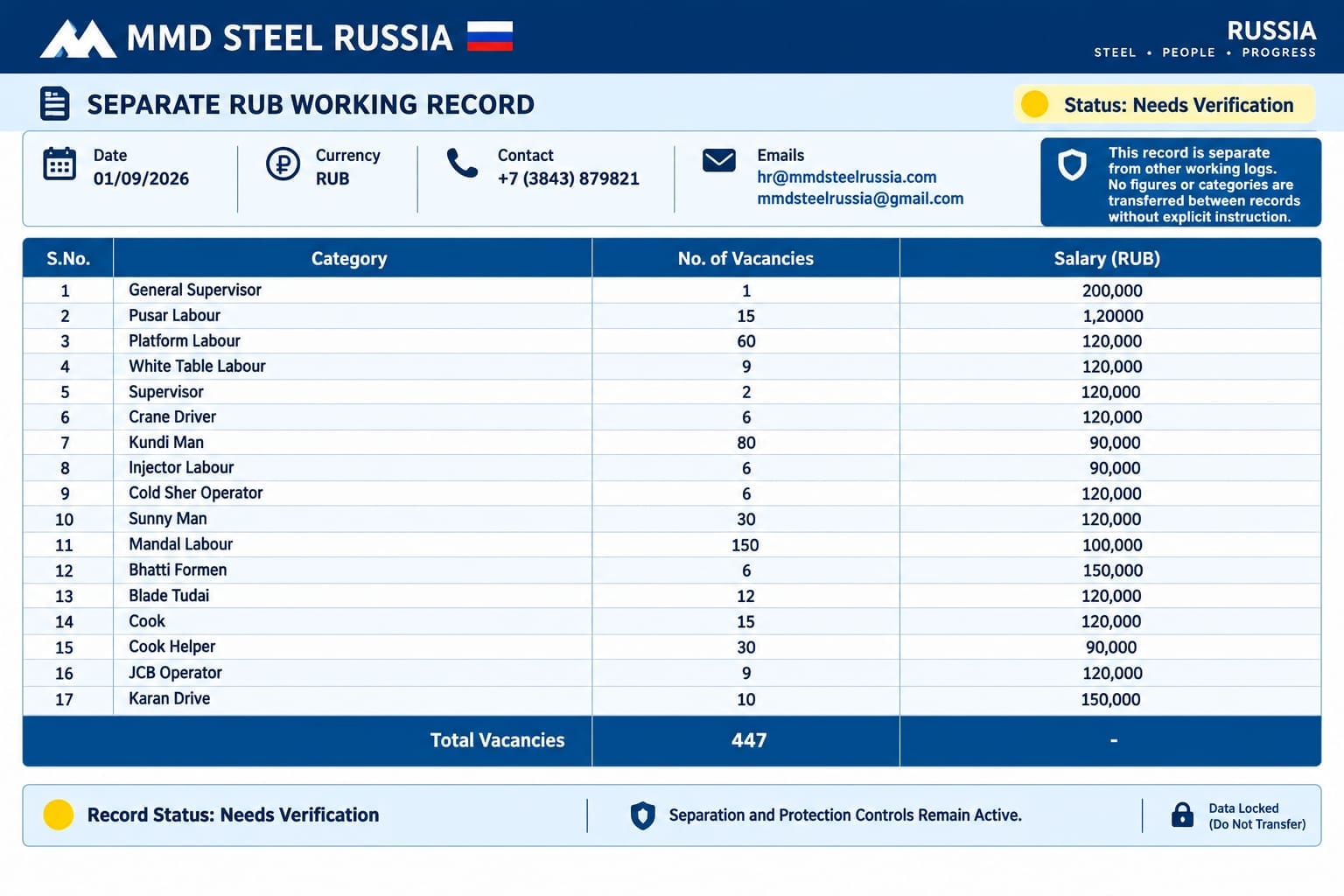The image size is (1344, 896).
Task: Click the Mandal Labour vacancies value 150
Action: pyautogui.click(x=745, y=545)
